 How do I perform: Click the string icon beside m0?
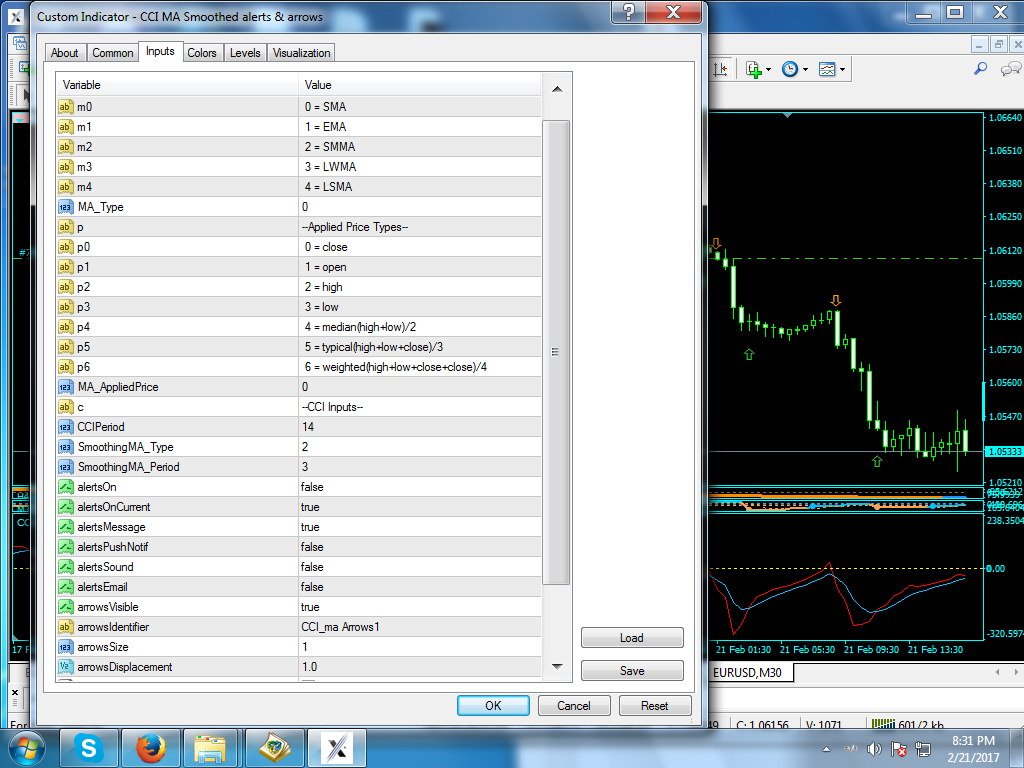(x=65, y=107)
